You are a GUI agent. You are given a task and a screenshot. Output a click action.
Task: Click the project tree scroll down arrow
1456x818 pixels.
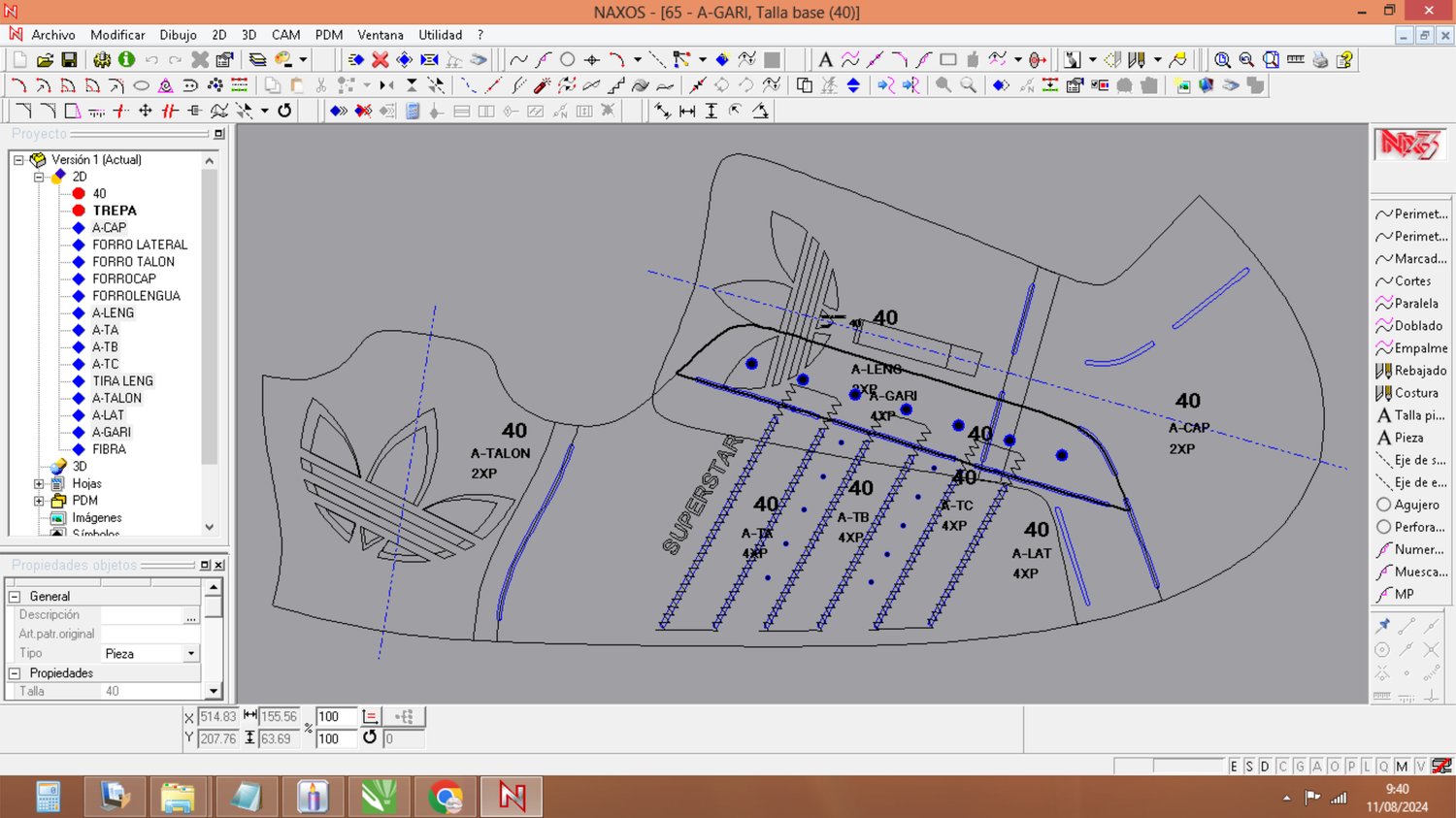click(x=210, y=527)
